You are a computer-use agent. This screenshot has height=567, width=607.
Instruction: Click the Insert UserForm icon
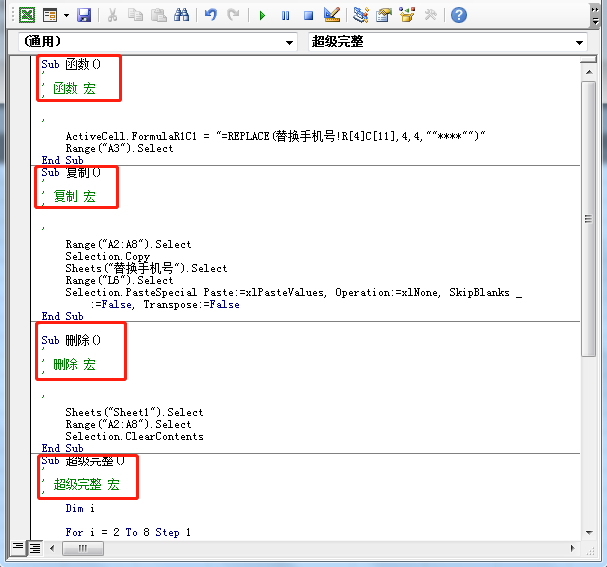[50, 15]
